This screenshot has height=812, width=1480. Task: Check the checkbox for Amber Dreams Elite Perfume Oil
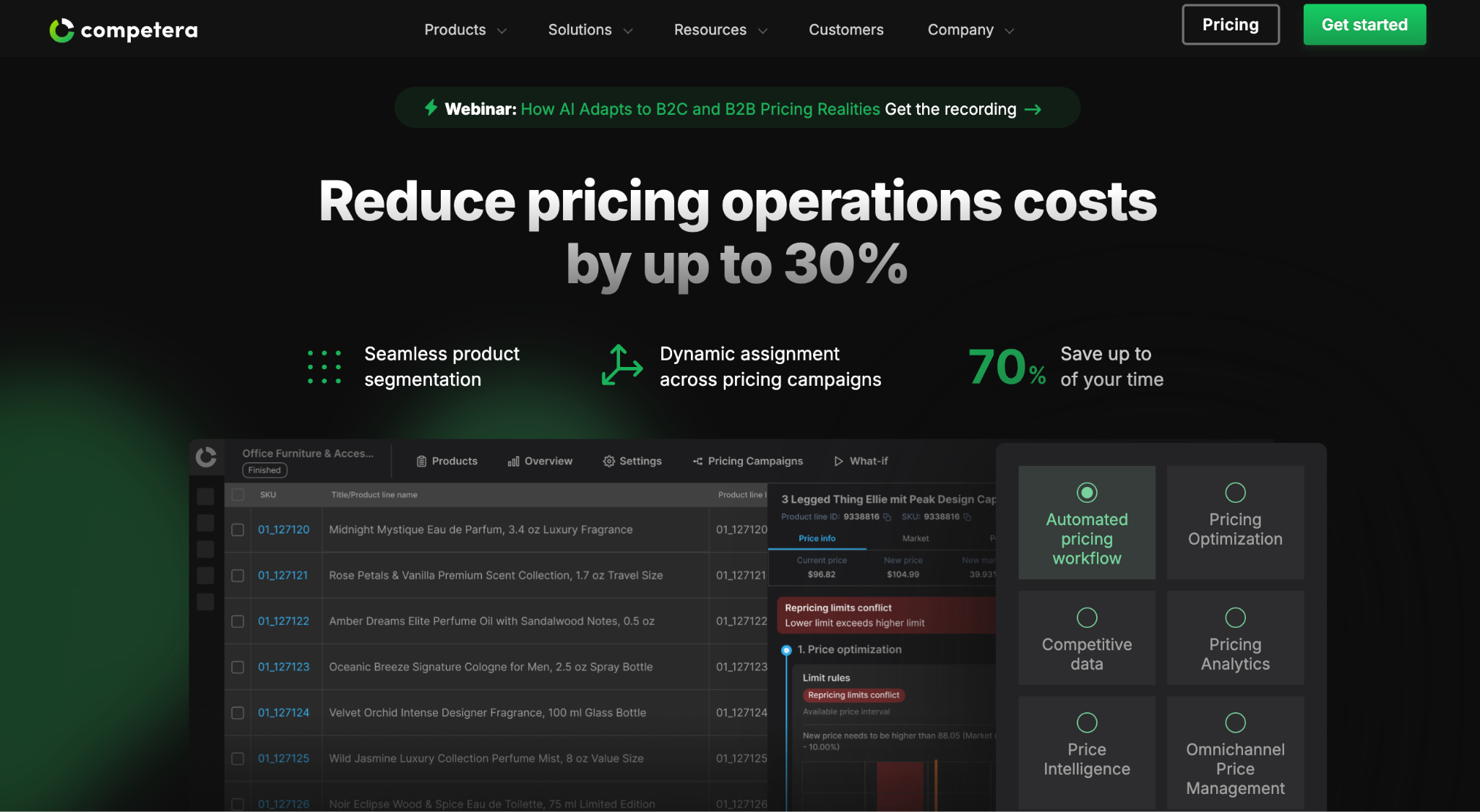point(237,621)
